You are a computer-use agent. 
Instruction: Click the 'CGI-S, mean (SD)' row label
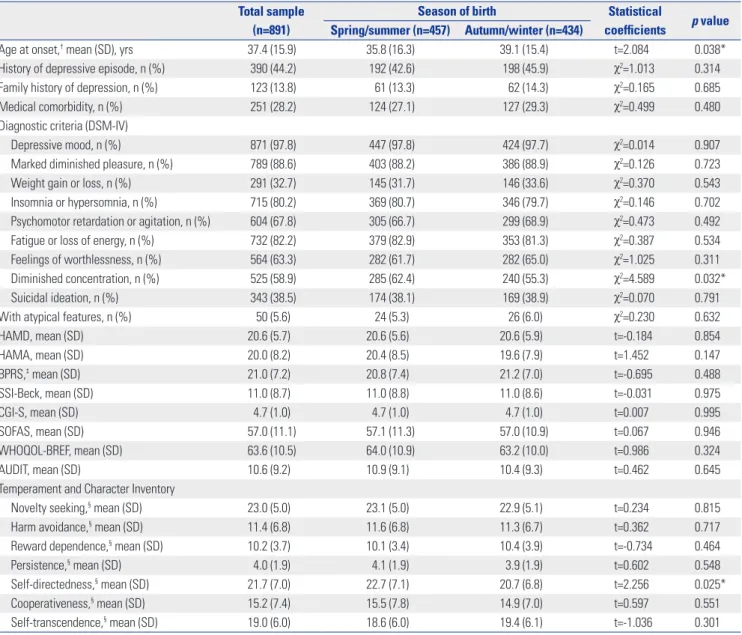coord(39,413)
